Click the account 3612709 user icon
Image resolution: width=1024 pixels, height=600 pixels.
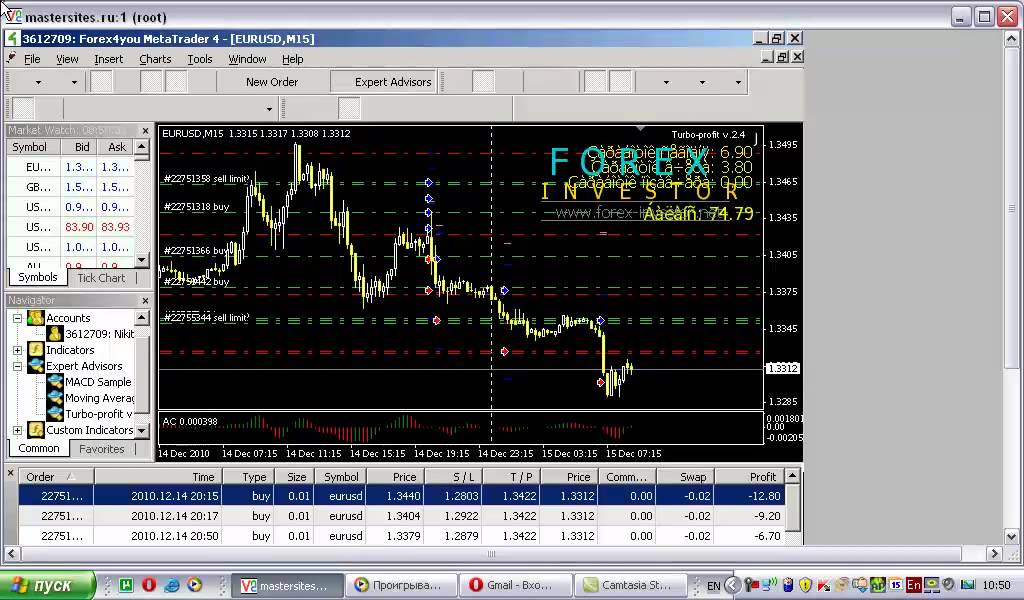[55, 334]
